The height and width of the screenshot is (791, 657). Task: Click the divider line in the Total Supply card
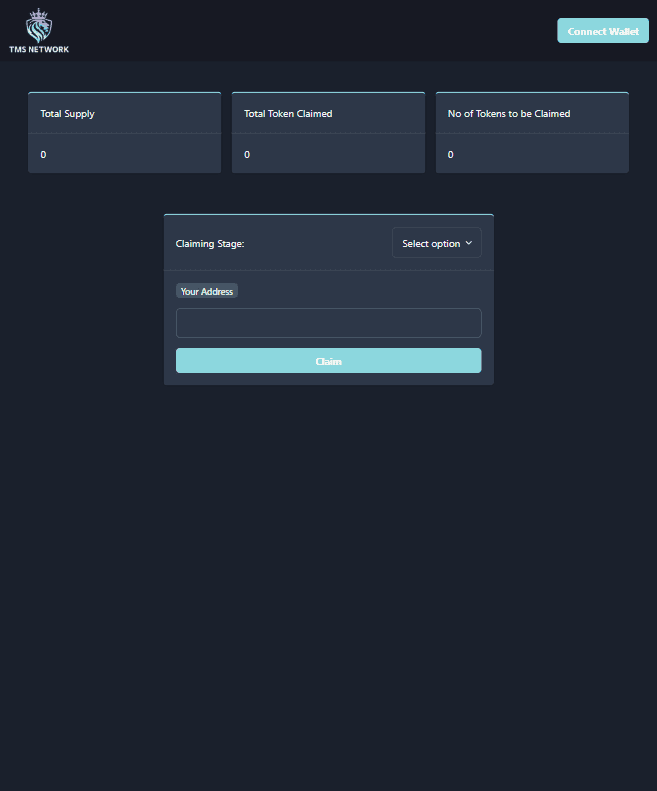[124, 134]
